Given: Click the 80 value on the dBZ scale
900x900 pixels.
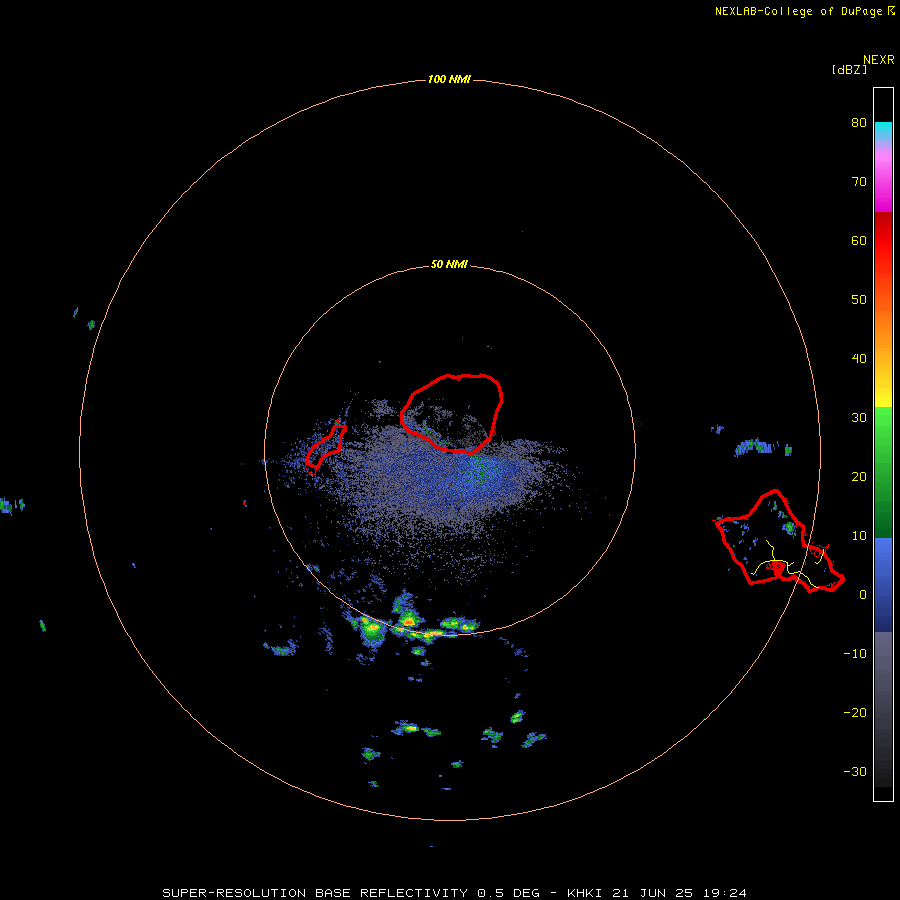Looking at the screenshot, I should 859,122.
